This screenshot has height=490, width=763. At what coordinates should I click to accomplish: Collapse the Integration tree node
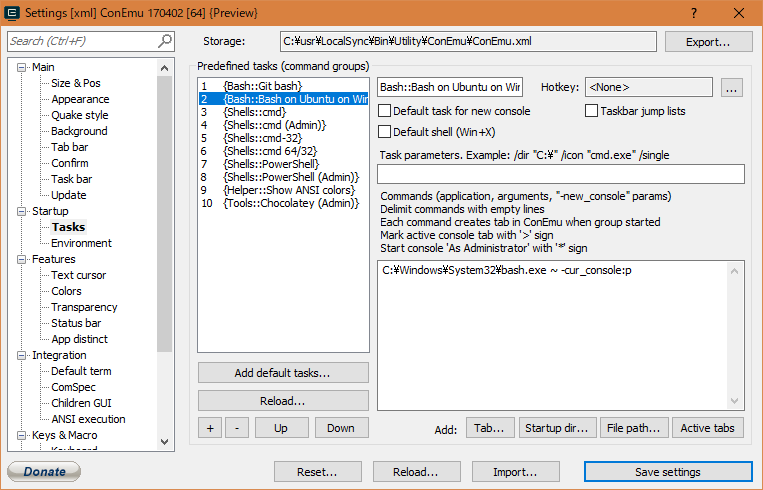pos(21,355)
